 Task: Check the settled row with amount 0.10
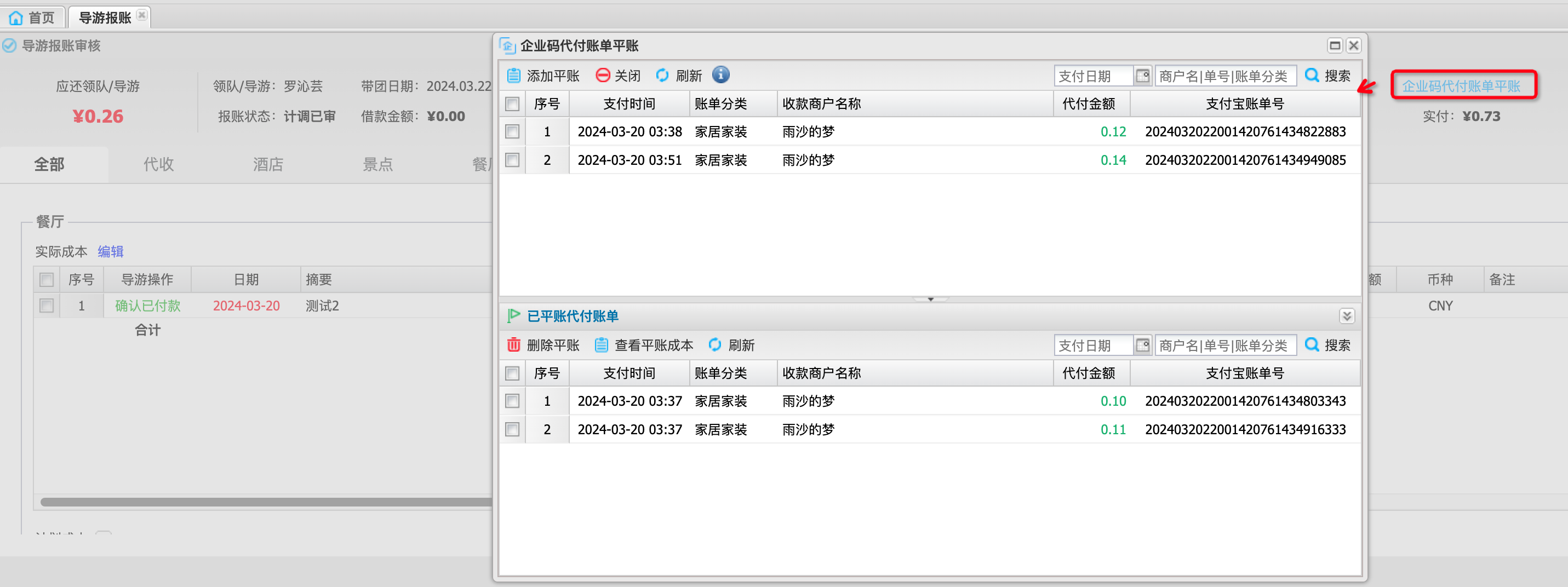pos(512,401)
